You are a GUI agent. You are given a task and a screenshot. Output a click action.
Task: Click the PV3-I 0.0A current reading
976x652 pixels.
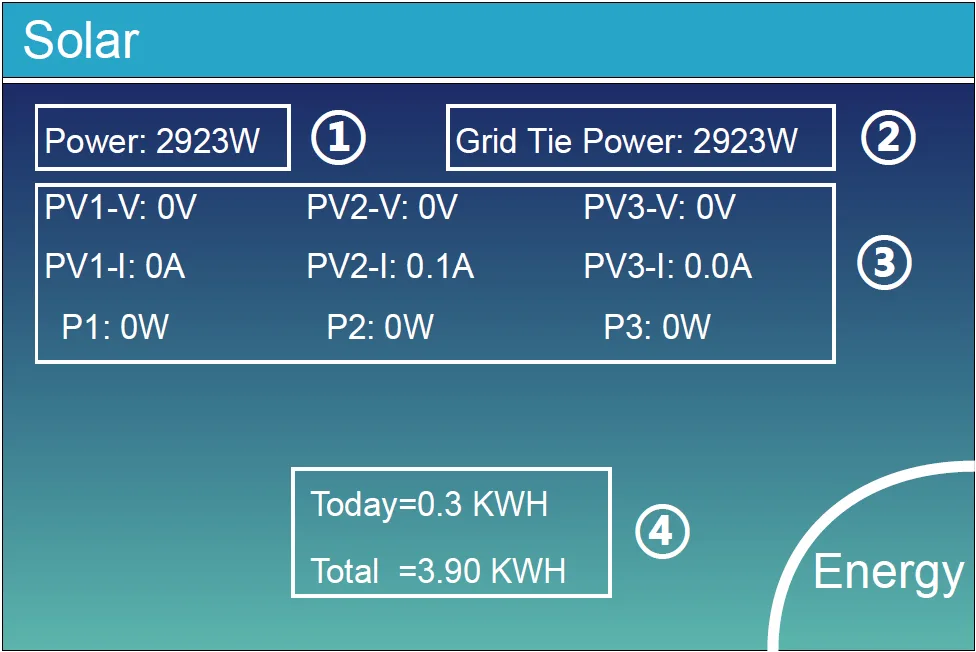(667, 267)
